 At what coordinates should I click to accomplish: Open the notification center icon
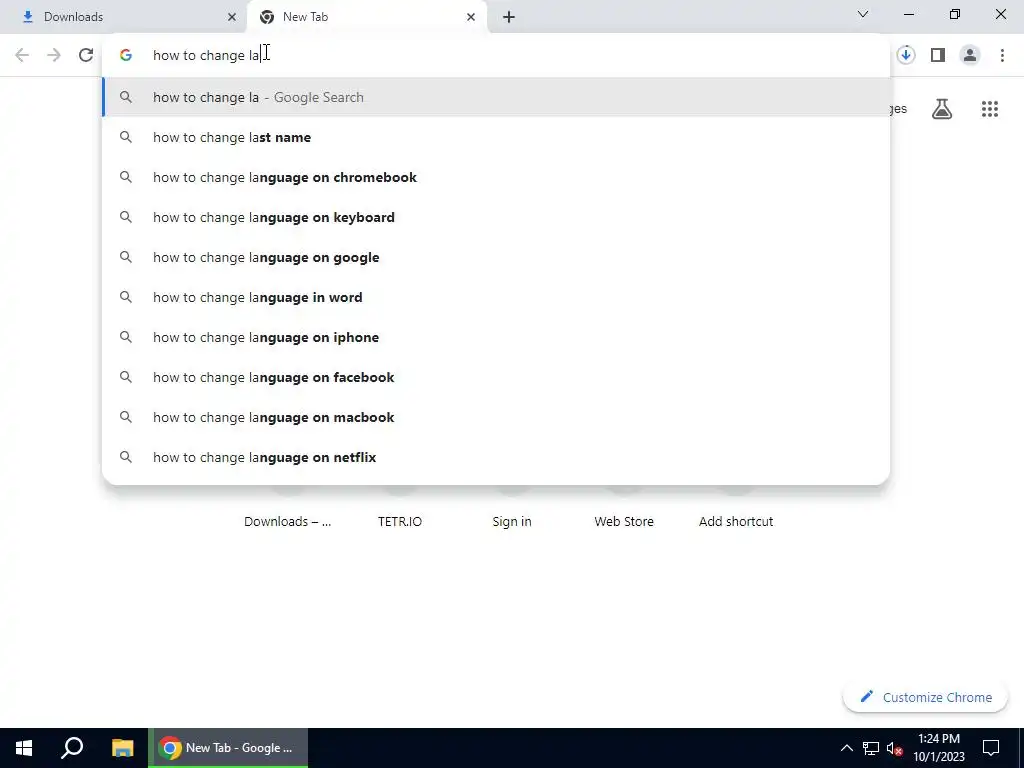[x=991, y=748]
